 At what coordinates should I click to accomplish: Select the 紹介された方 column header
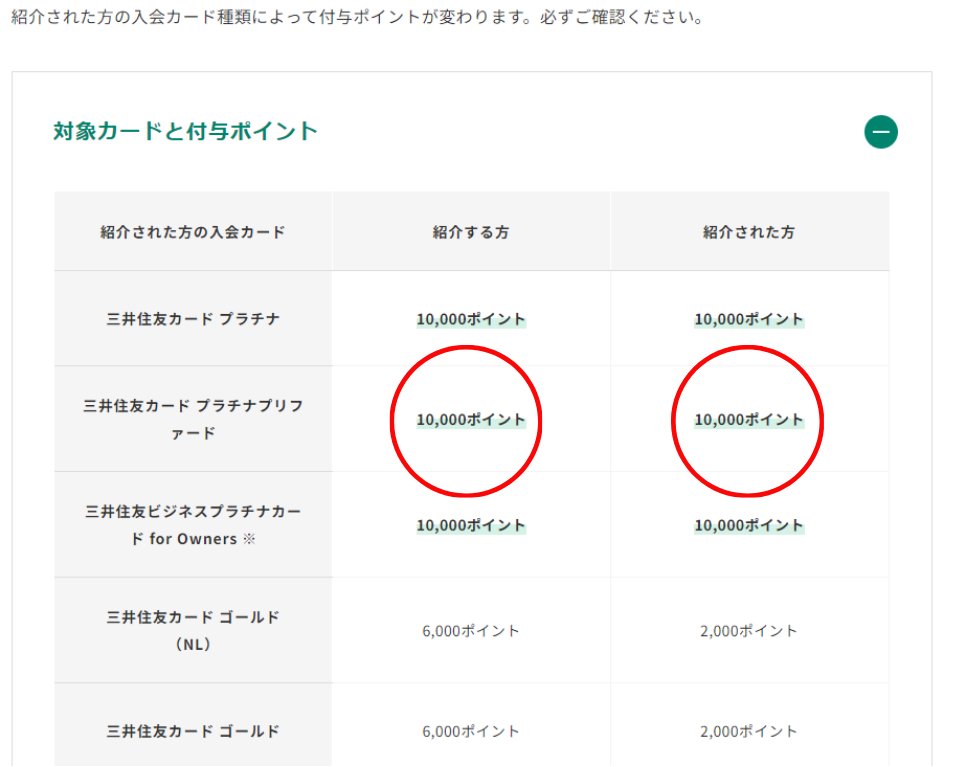749,232
